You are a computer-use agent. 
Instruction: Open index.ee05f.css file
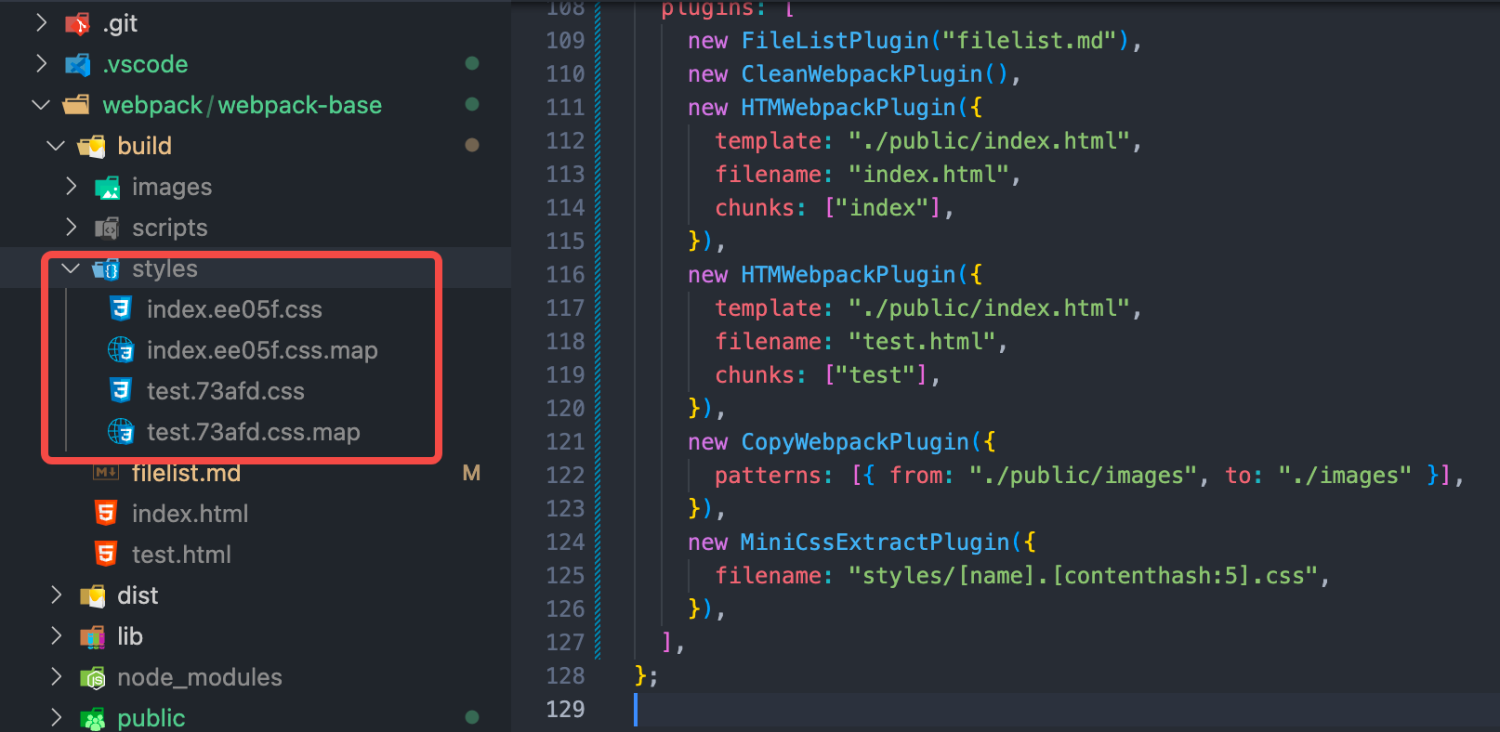(234, 310)
